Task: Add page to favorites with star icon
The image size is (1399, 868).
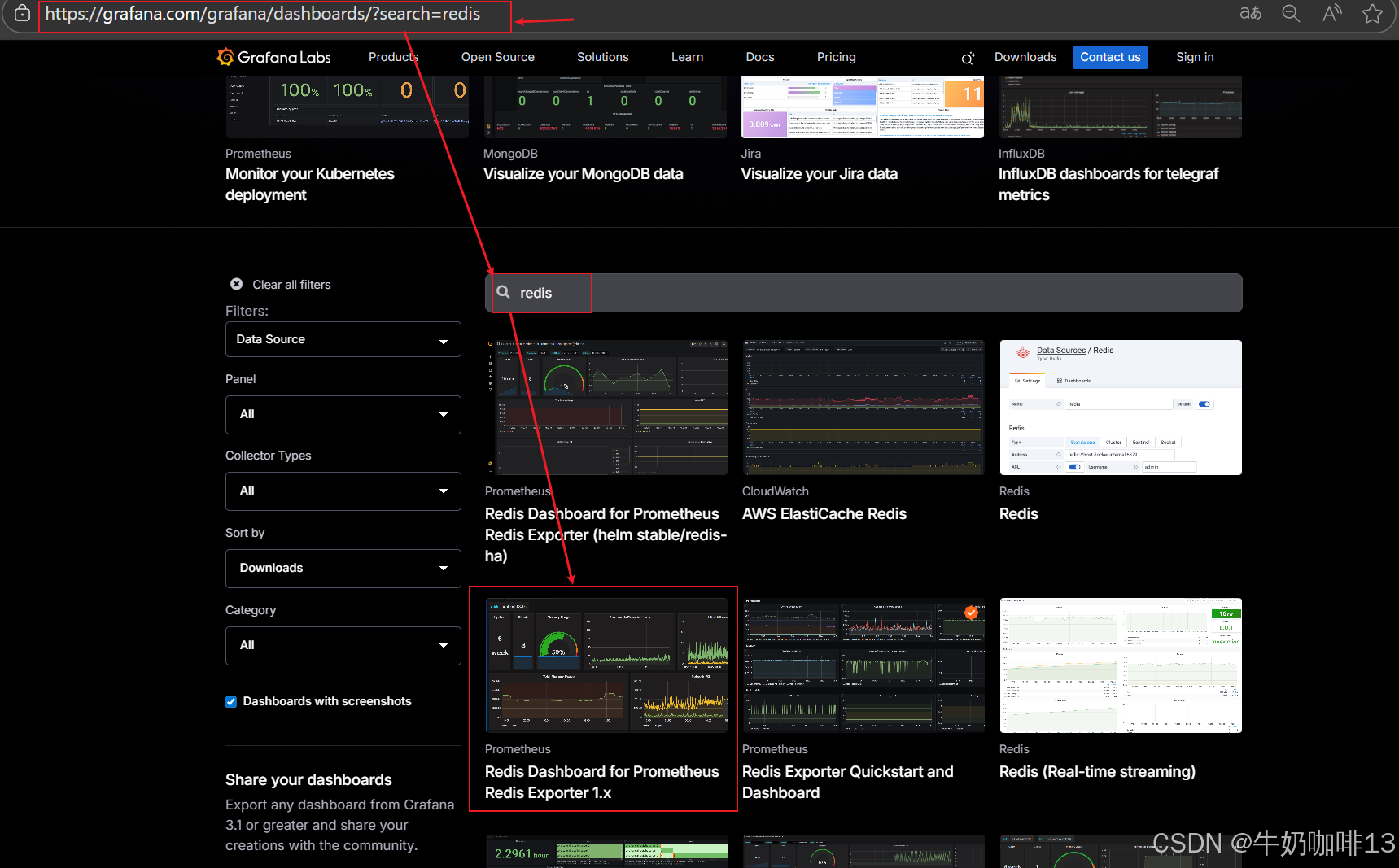Action: tap(1372, 13)
